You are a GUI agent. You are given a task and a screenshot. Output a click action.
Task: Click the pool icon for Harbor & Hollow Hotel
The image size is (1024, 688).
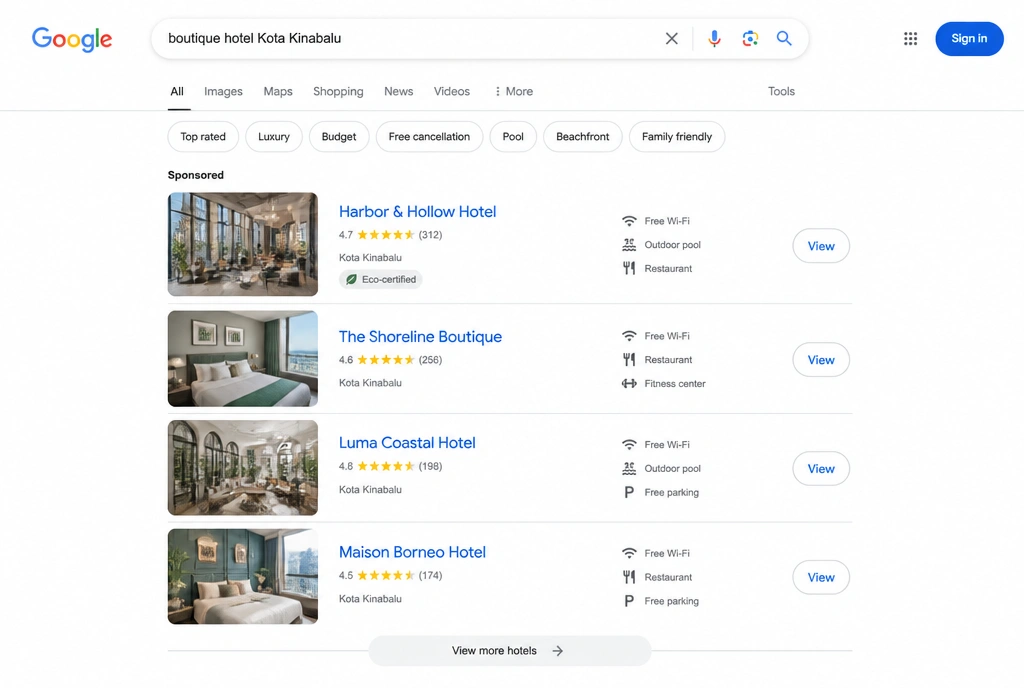pyautogui.click(x=629, y=245)
